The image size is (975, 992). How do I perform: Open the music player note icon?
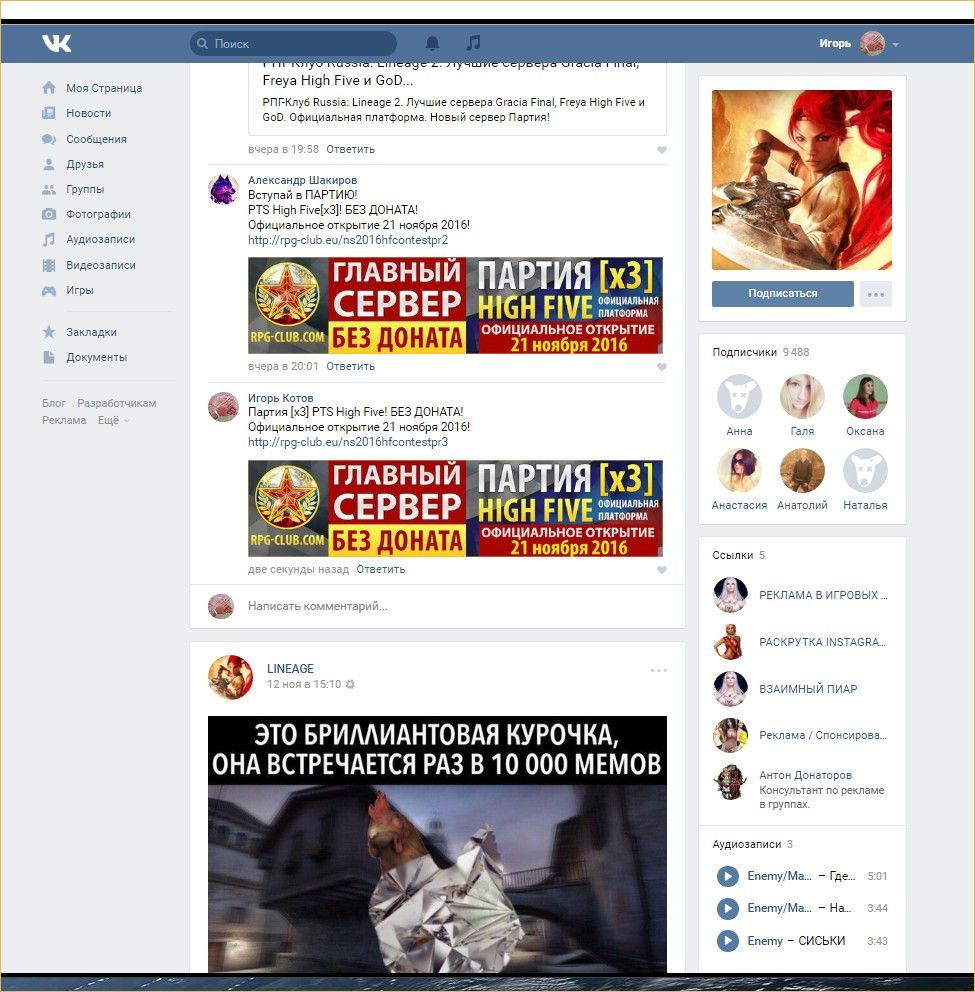pos(473,42)
